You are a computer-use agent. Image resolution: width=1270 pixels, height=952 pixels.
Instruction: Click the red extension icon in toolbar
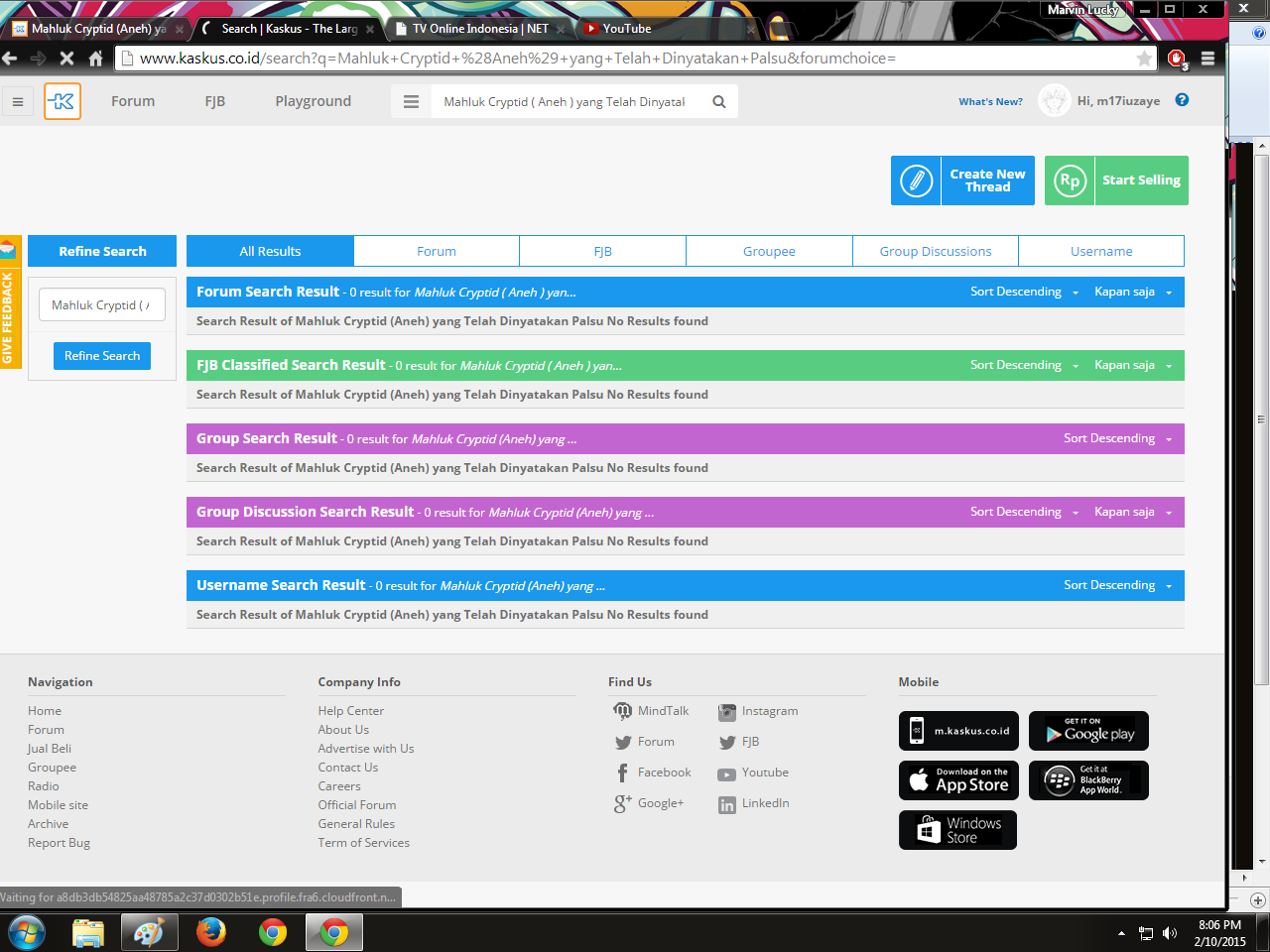click(x=1177, y=59)
